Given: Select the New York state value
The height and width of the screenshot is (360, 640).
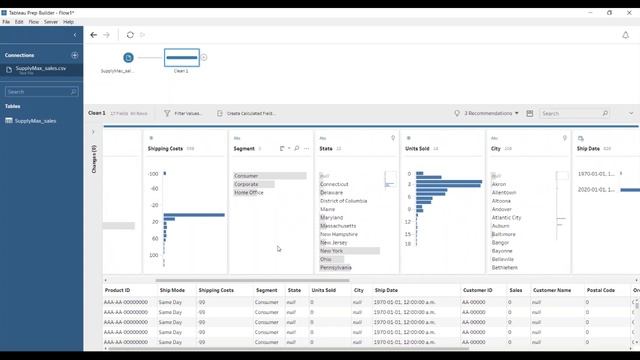Looking at the screenshot, I should (x=349, y=251).
